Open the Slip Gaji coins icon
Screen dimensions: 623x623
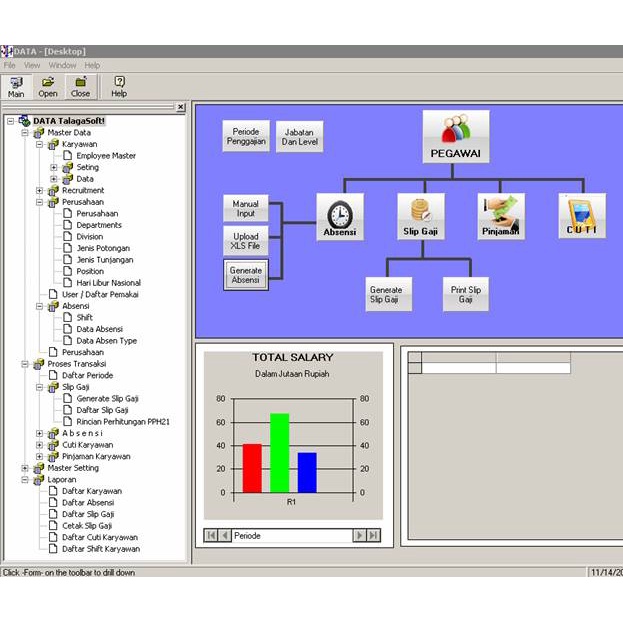coord(421,217)
